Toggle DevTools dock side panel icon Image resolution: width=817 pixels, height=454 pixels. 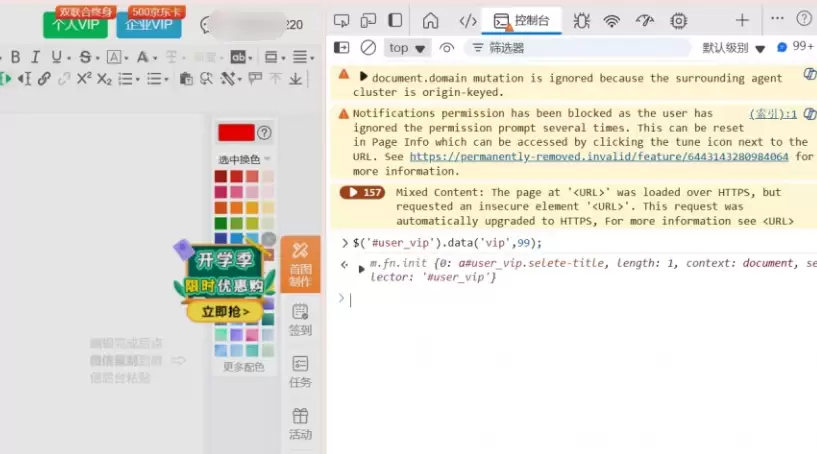tap(395, 21)
